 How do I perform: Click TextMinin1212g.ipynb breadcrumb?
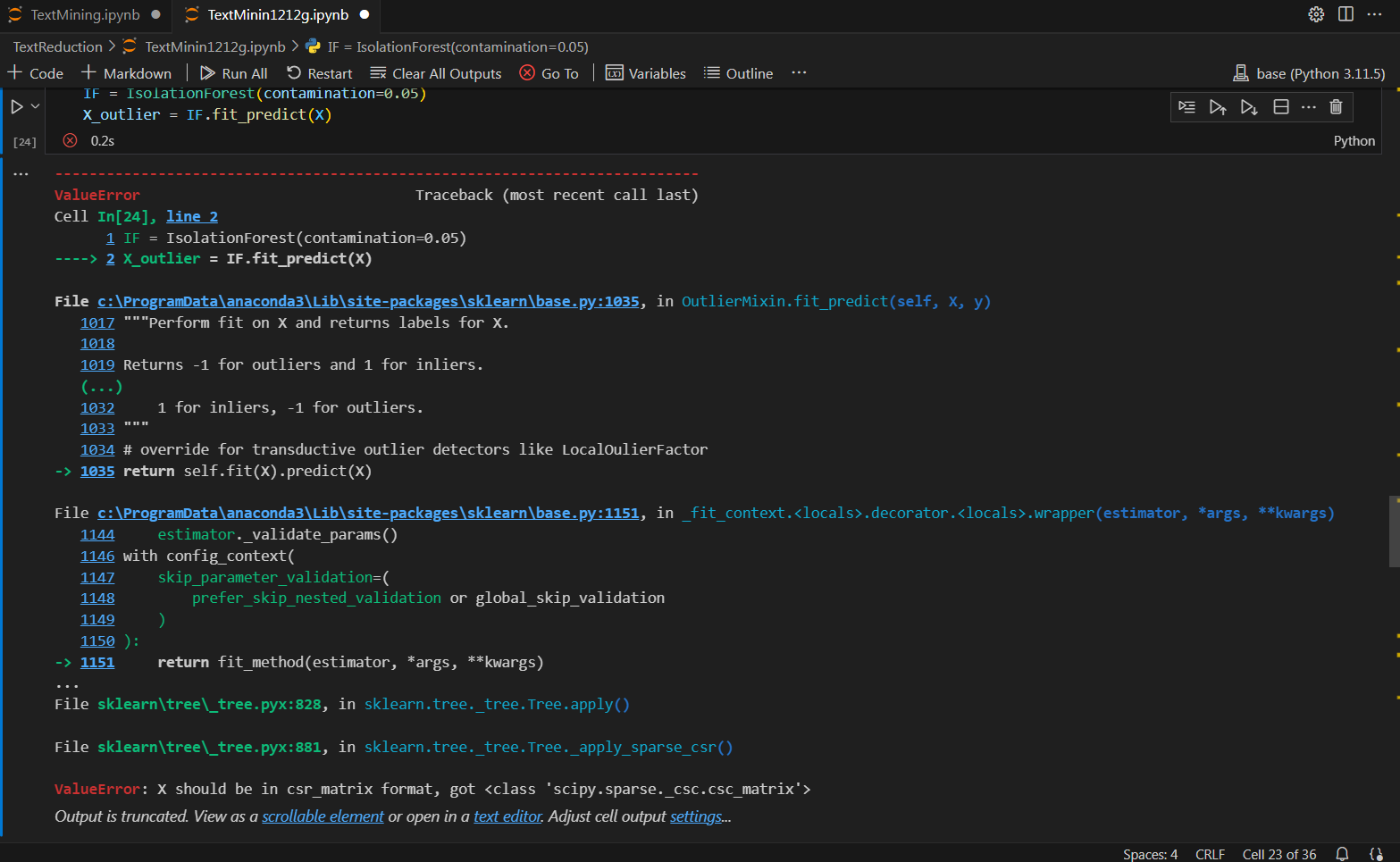(214, 46)
